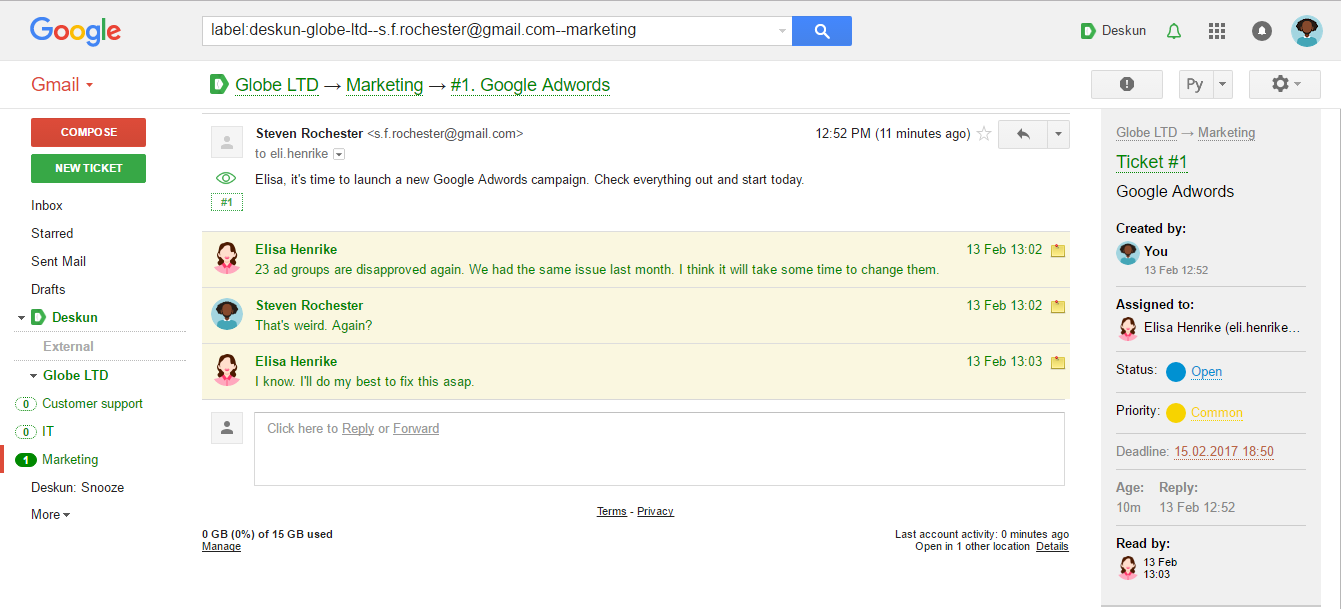Screen dimensions: 1341x609
Task: Open note icon on Elisa's 13:02 comment
Action: [x=1058, y=250]
